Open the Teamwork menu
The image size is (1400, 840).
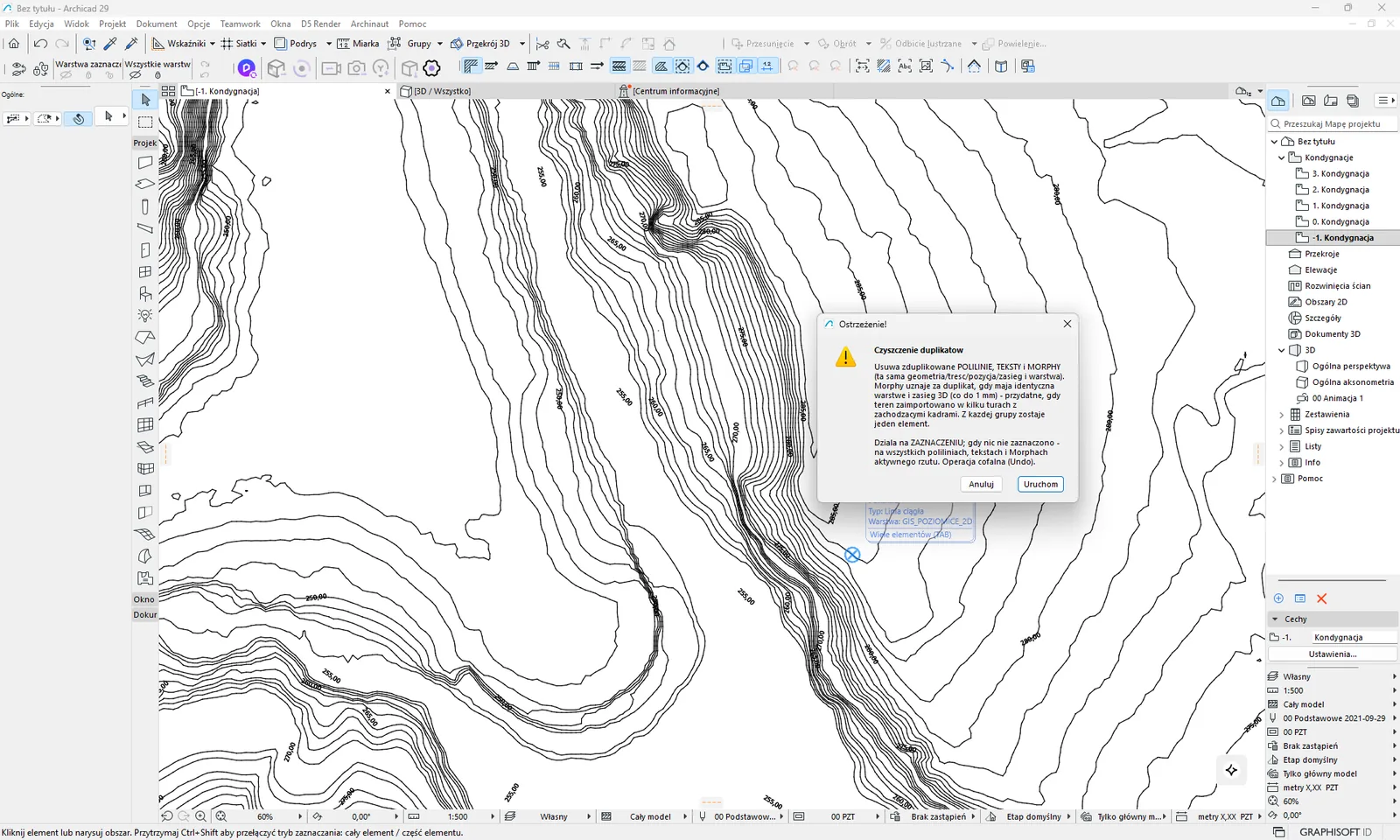click(x=240, y=24)
